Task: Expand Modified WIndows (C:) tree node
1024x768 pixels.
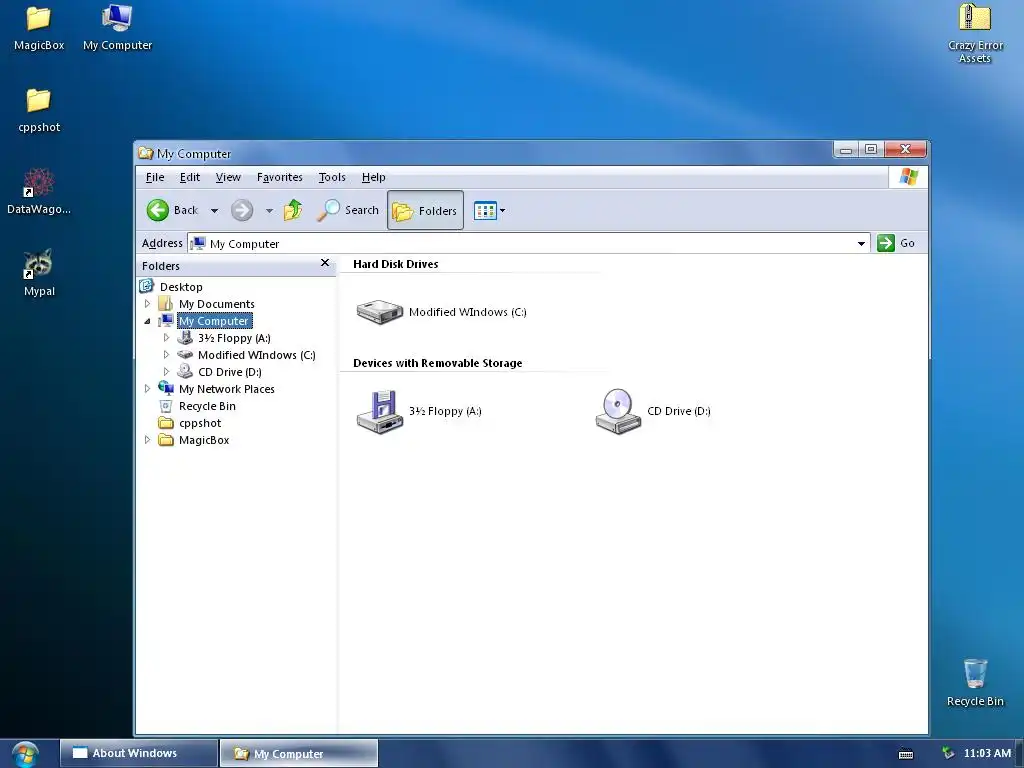Action: point(167,355)
